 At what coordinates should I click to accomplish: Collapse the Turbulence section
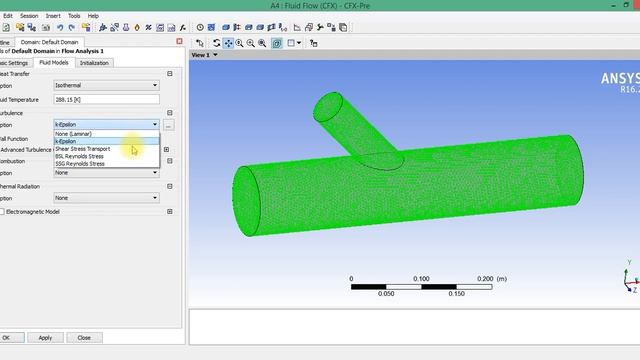click(170, 113)
